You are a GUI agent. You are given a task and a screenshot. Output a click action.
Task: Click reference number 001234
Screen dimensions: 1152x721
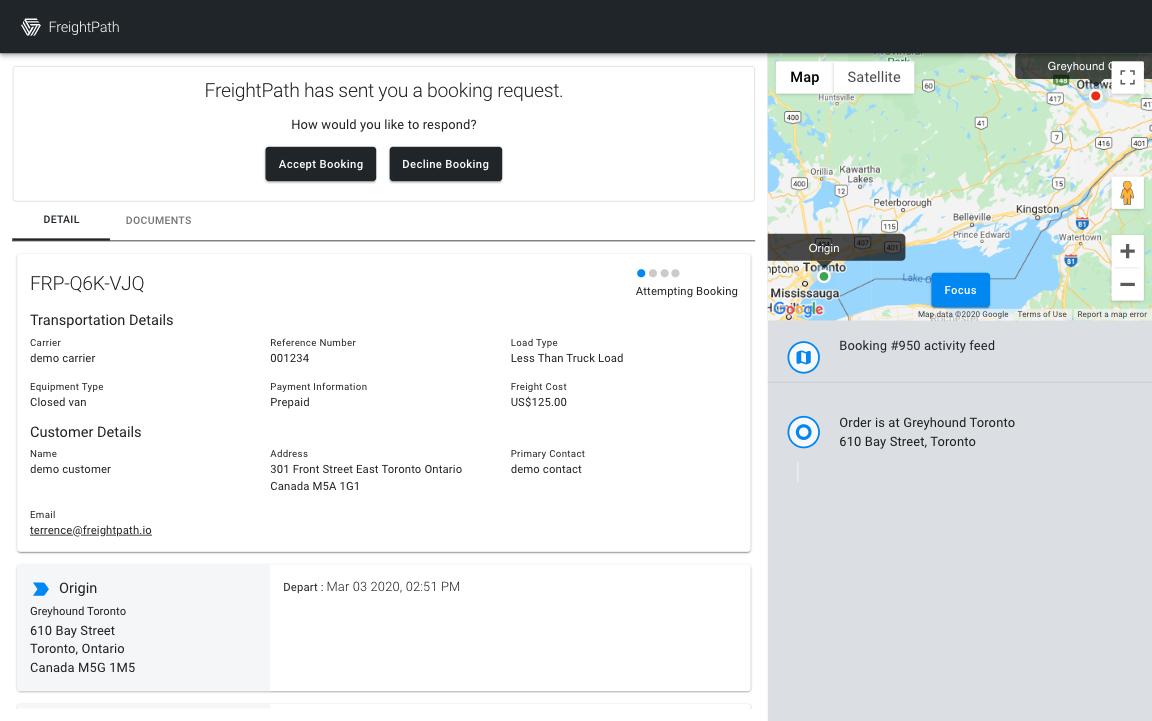click(289, 358)
